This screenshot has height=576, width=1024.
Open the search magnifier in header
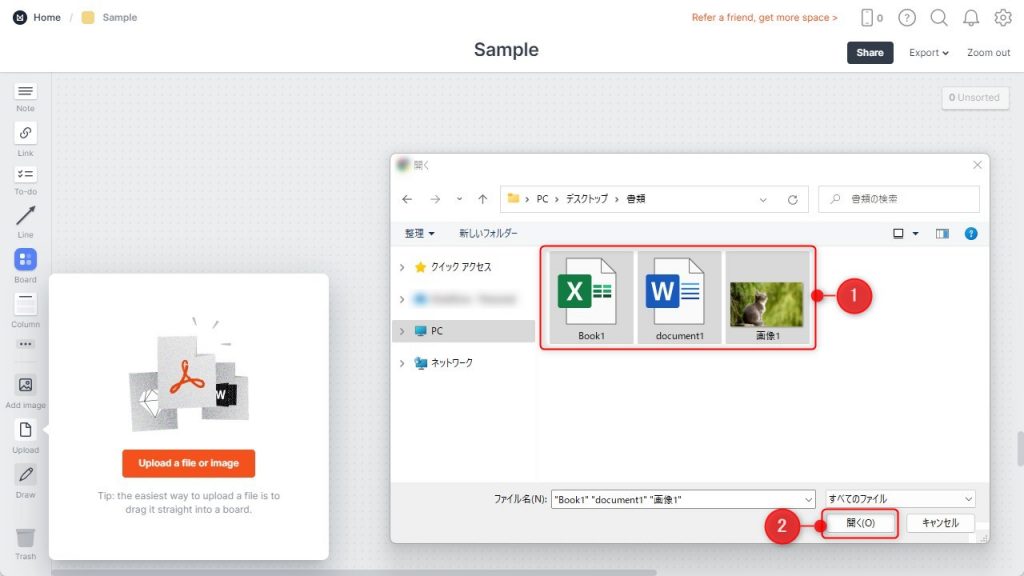939,18
